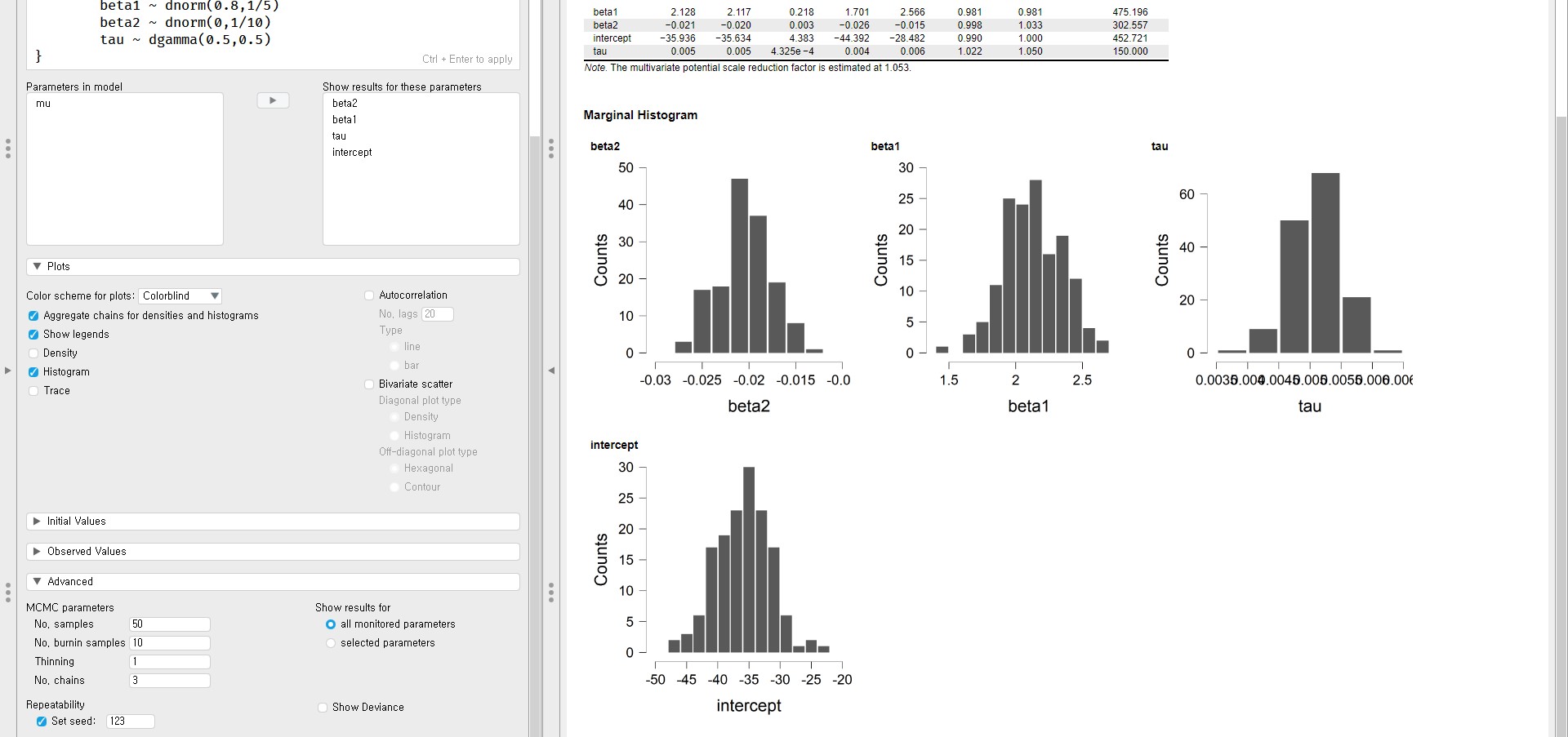Uncheck Aggregate chains for densities and histograms
Screen dimensions: 1568x737
coord(33,316)
